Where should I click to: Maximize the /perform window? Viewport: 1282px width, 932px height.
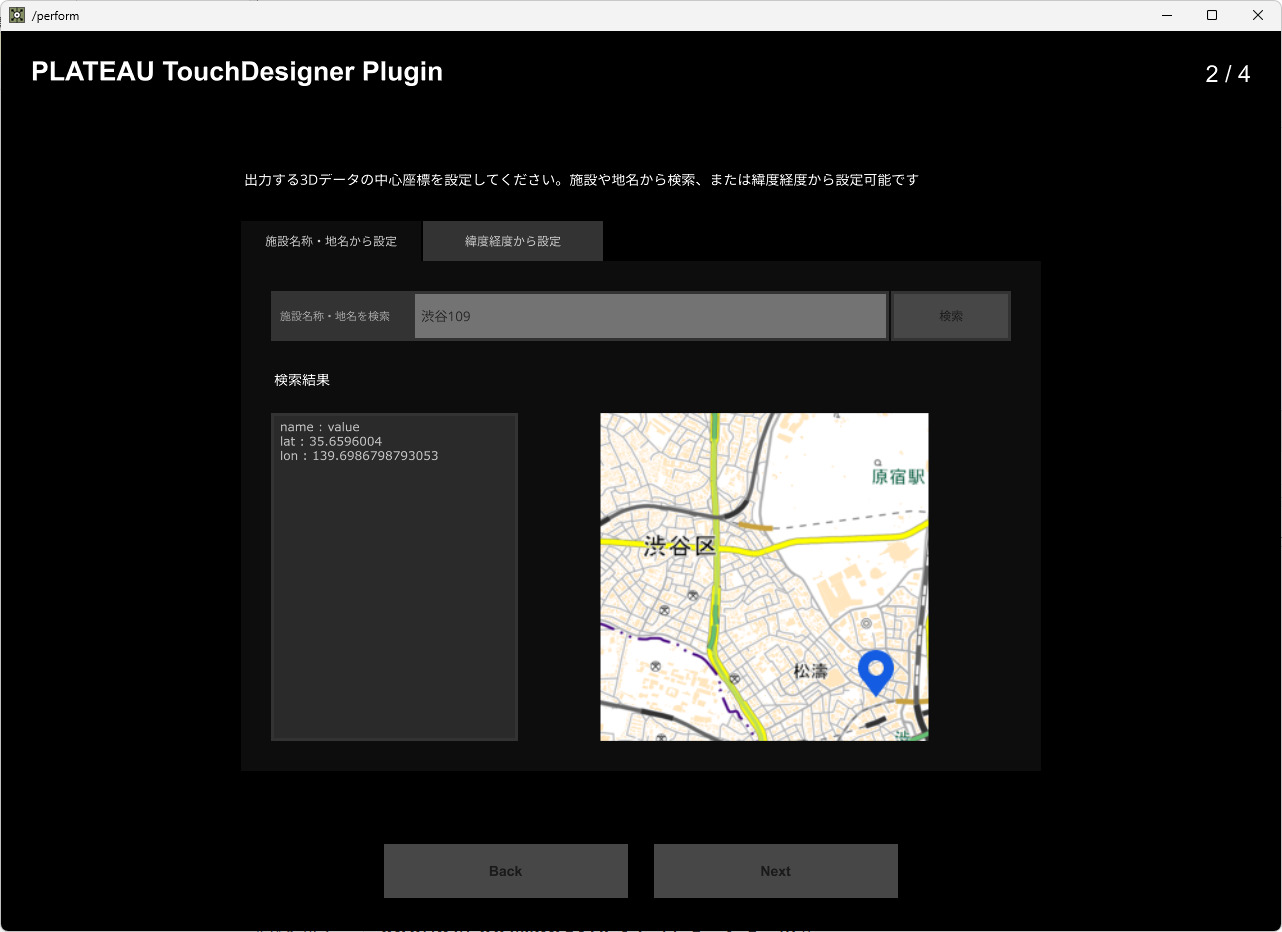(1212, 15)
